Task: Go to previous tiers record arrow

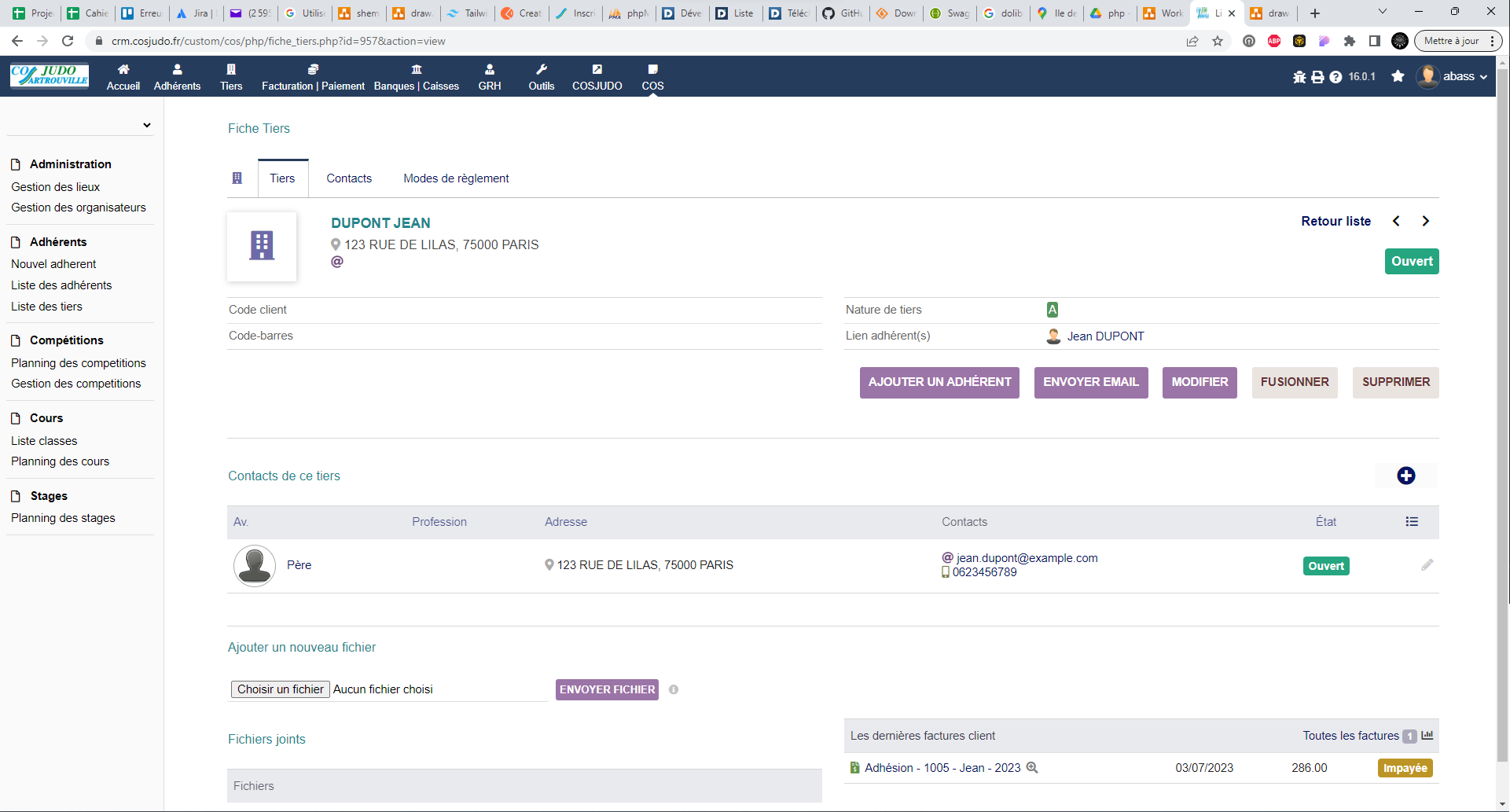Action: click(1397, 221)
